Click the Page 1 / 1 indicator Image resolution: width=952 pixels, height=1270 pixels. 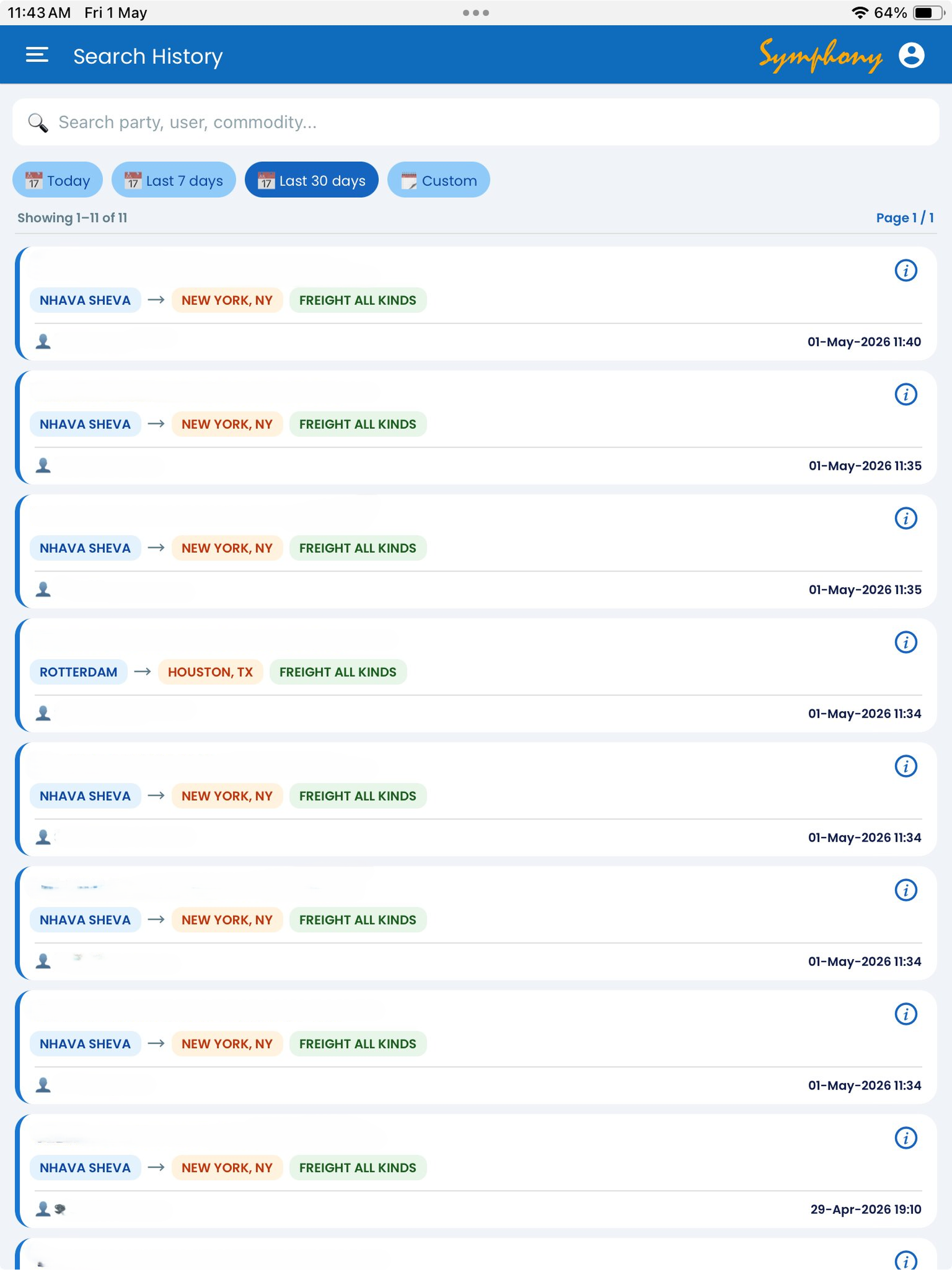point(905,218)
